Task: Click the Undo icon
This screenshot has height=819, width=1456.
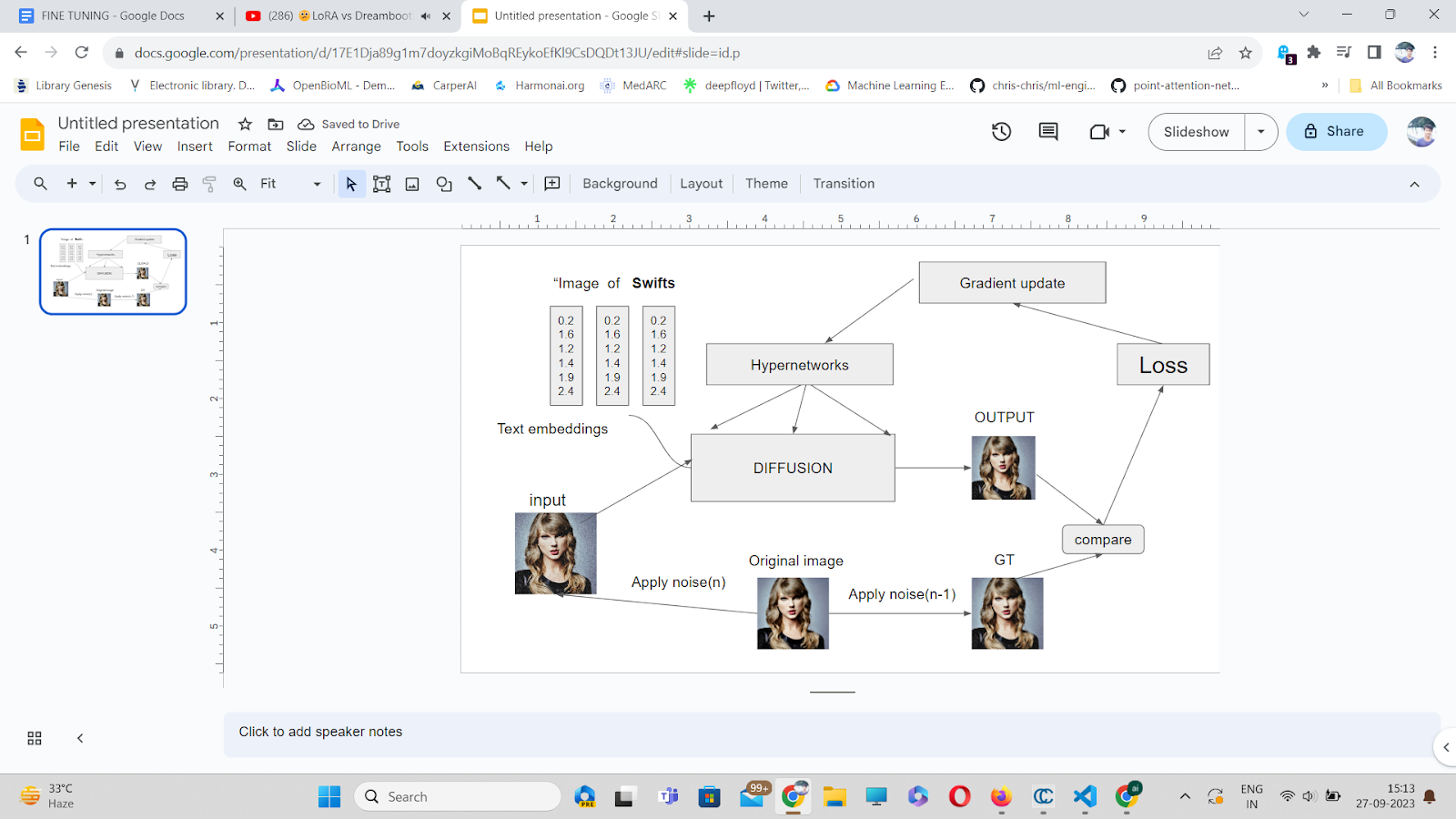Action: (119, 183)
